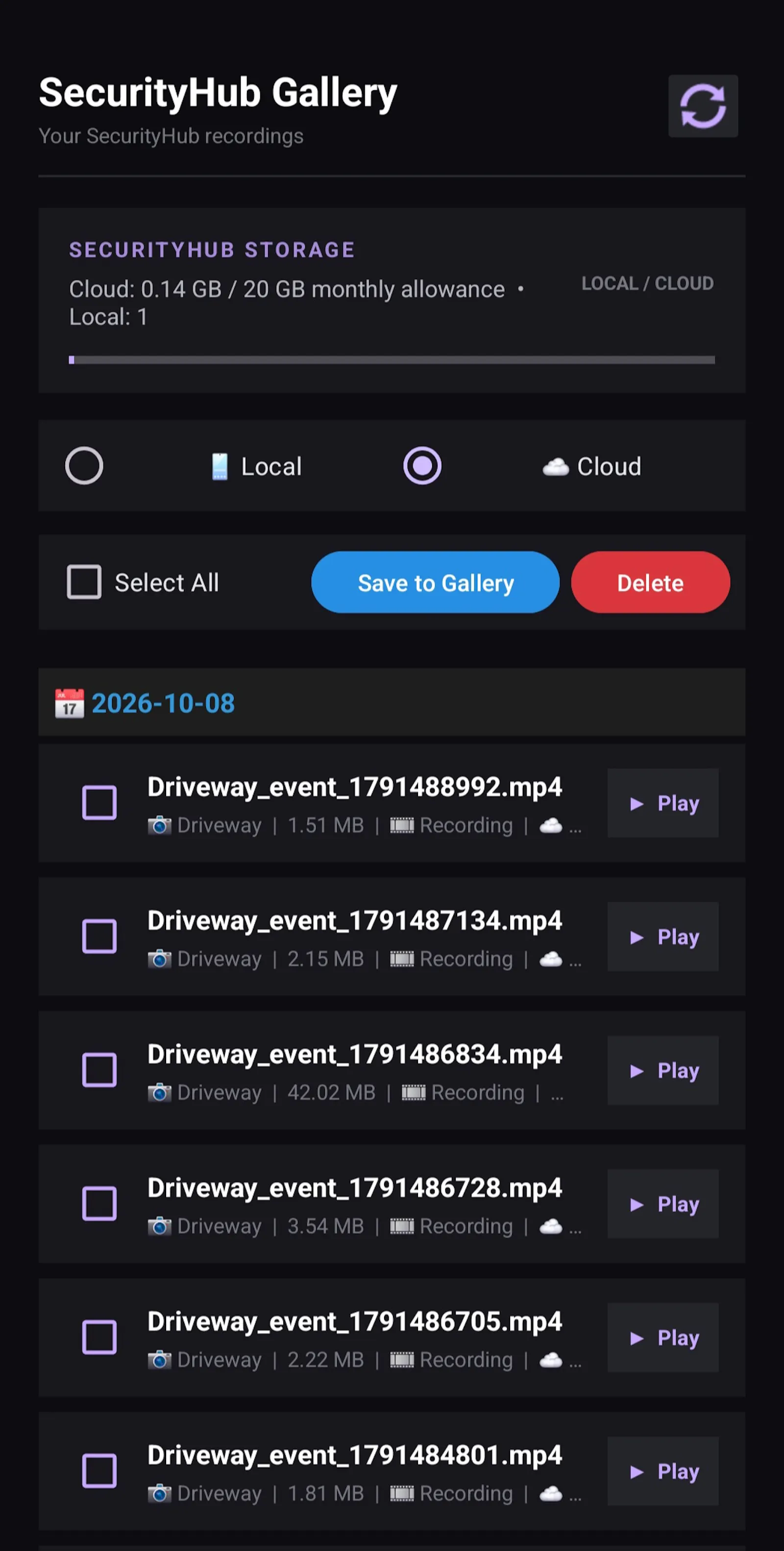Select the Cloud radio button
784x1551 pixels.
pos(422,465)
